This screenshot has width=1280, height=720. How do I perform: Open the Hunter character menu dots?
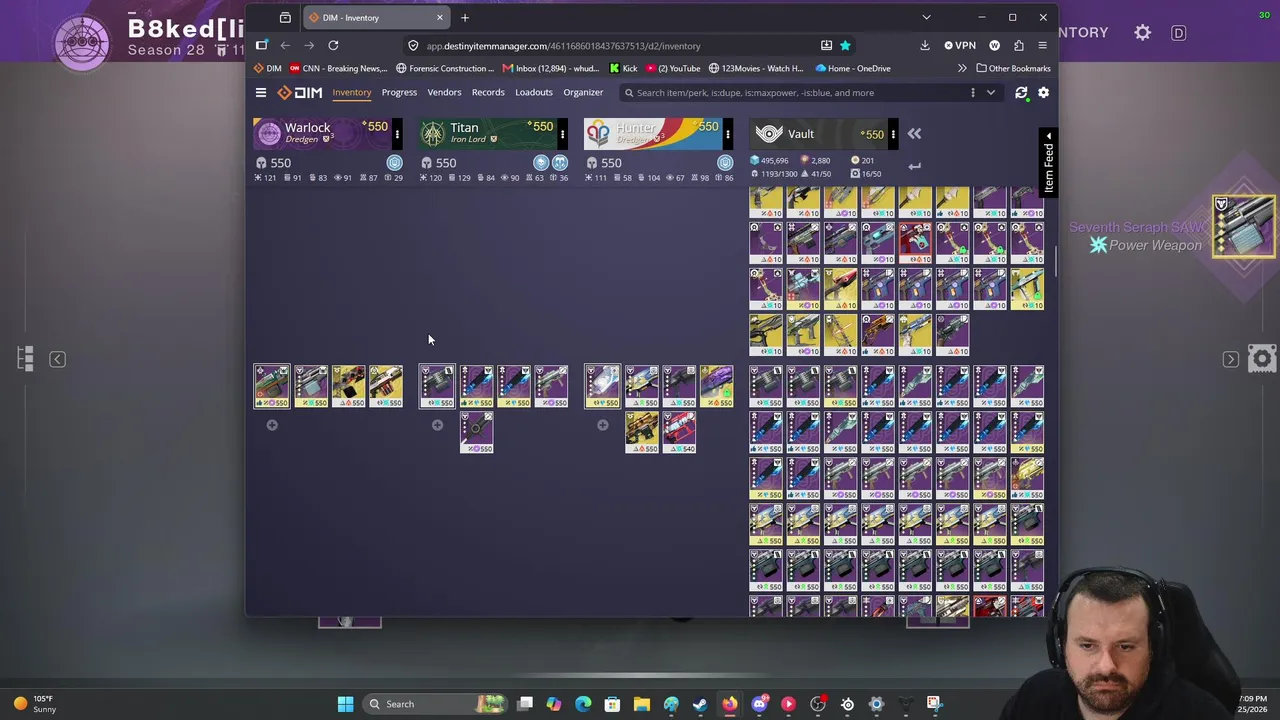728,134
